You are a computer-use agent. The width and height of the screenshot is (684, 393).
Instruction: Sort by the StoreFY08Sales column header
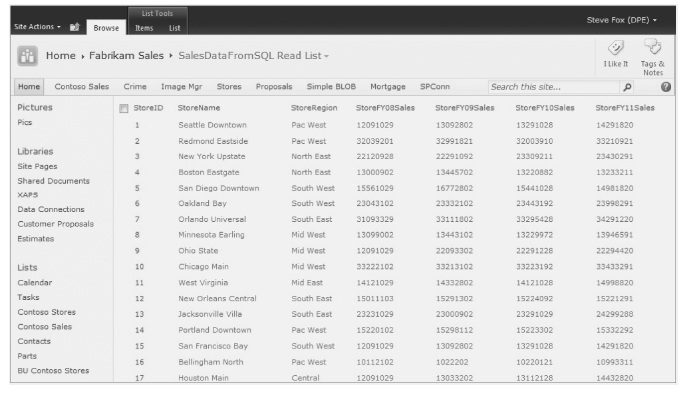(x=385, y=108)
